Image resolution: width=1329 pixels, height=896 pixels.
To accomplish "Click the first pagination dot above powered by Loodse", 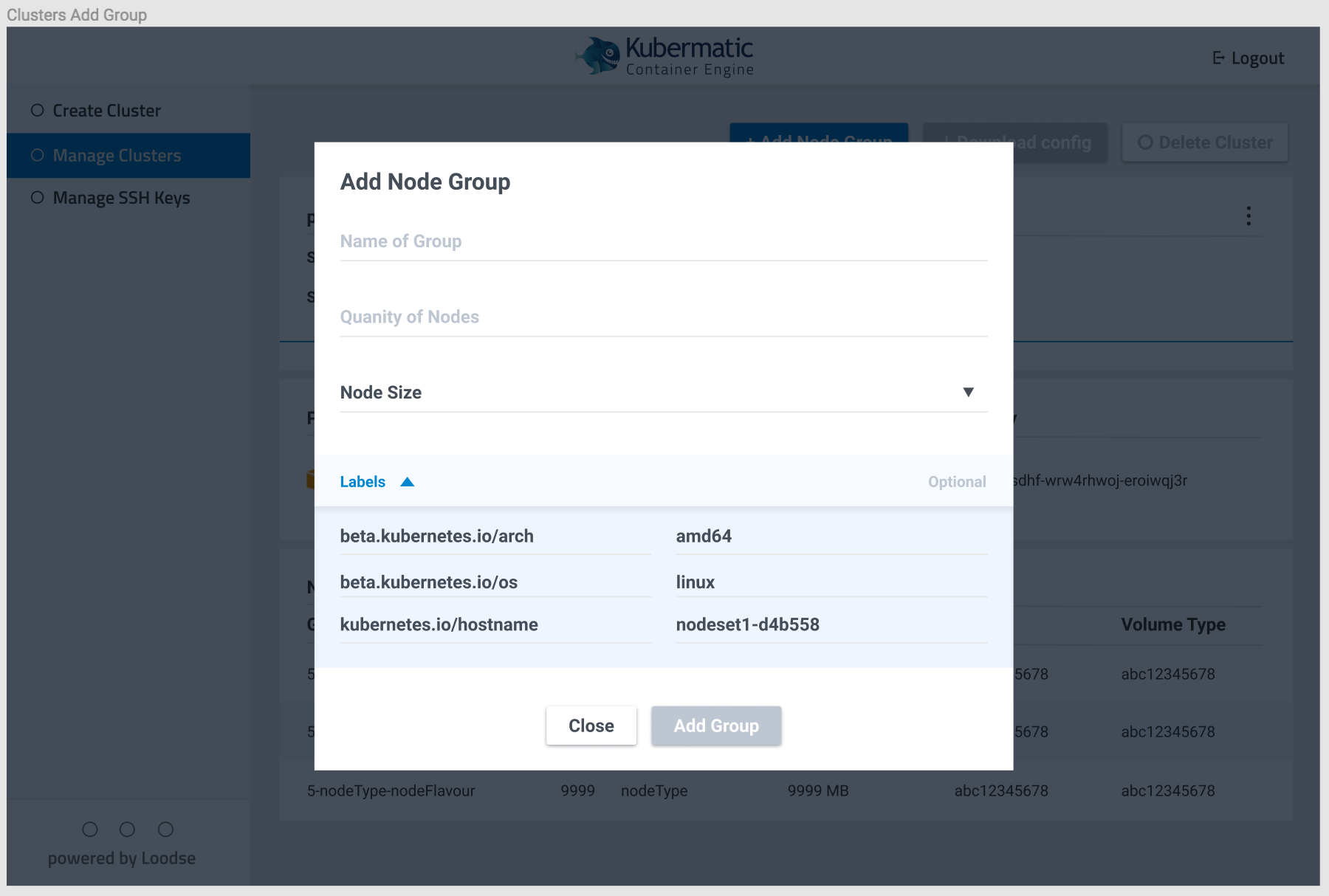I will click(90, 829).
